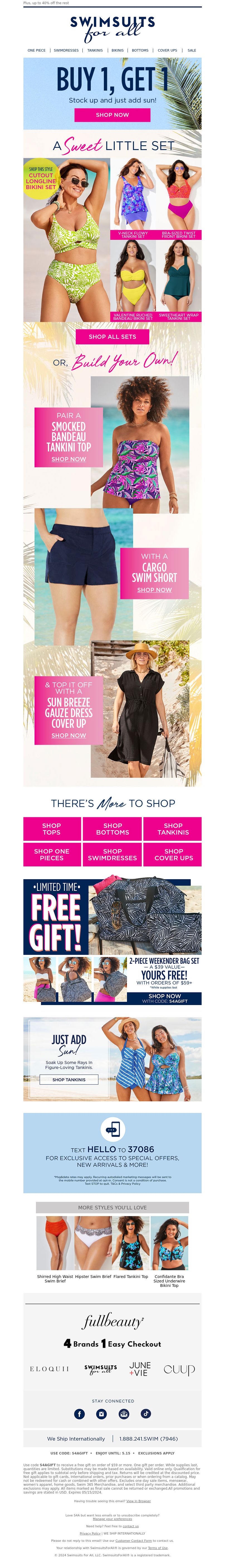Select the Sale navigation item
Viewport: 225px width, 1568px height.
pyautogui.click(x=192, y=50)
